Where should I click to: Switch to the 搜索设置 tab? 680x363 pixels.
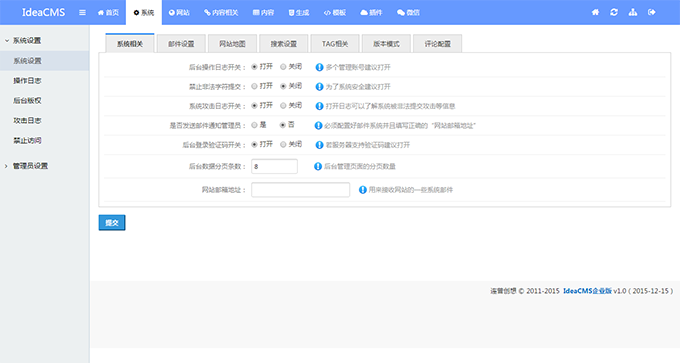(283, 44)
